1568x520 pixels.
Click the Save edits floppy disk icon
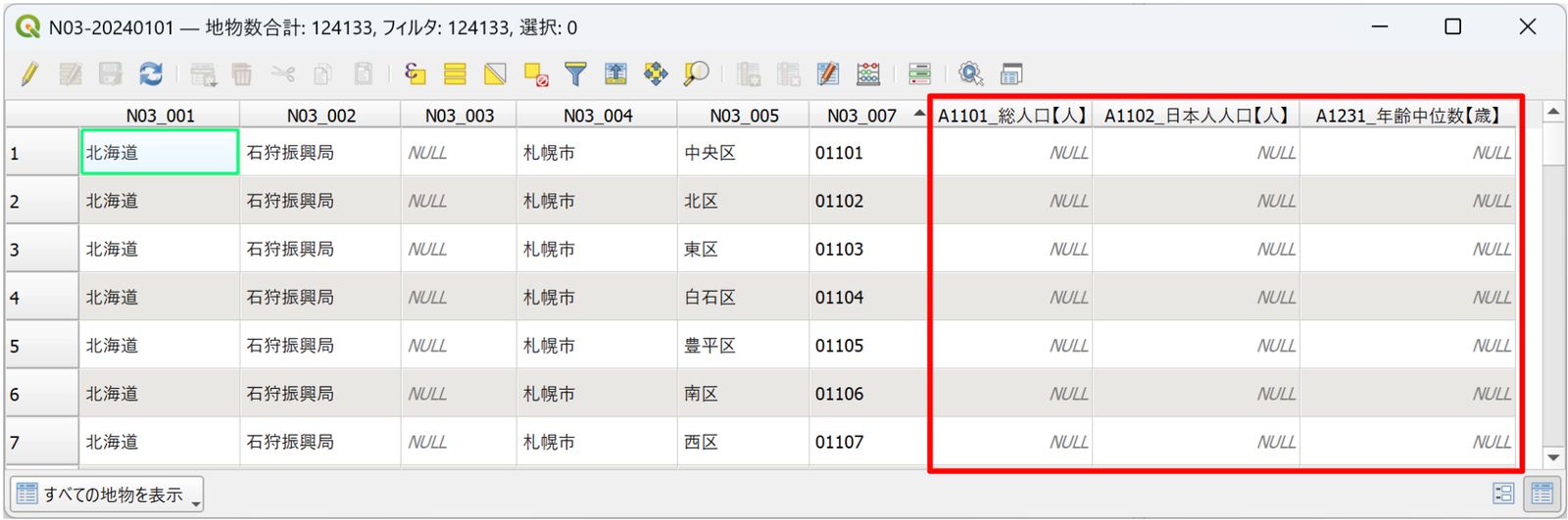tap(110, 73)
